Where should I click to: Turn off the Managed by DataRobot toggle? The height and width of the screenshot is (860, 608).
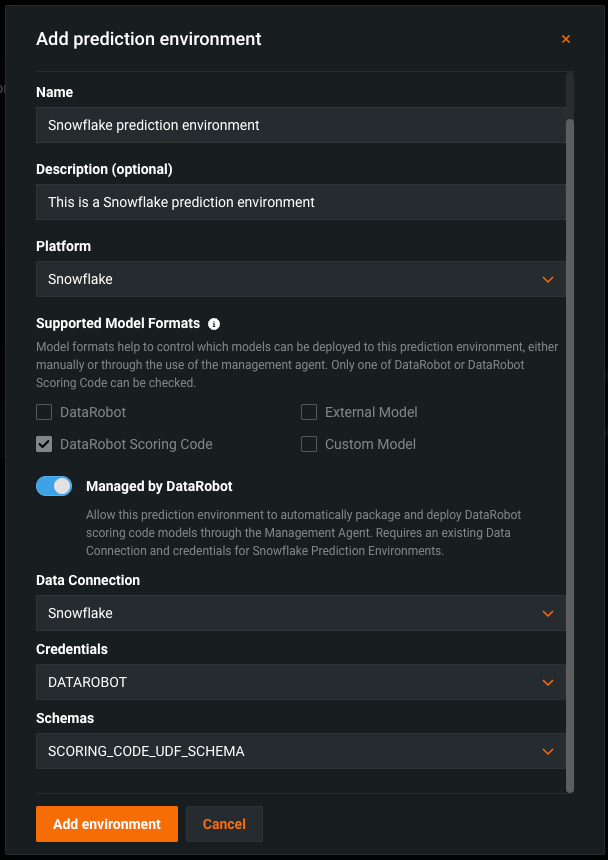coord(54,486)
